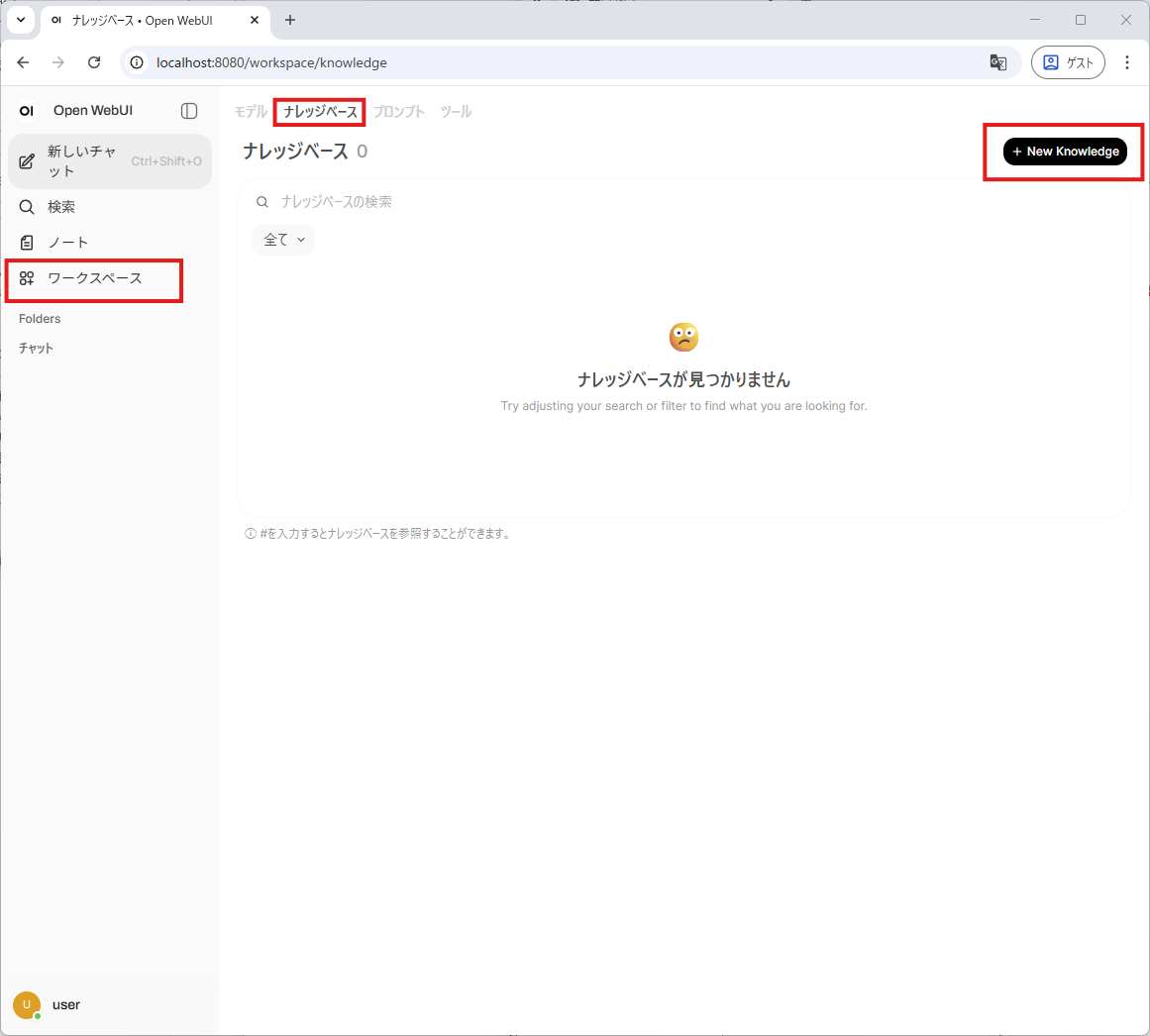Open the ツール tab

coord(456,112)
